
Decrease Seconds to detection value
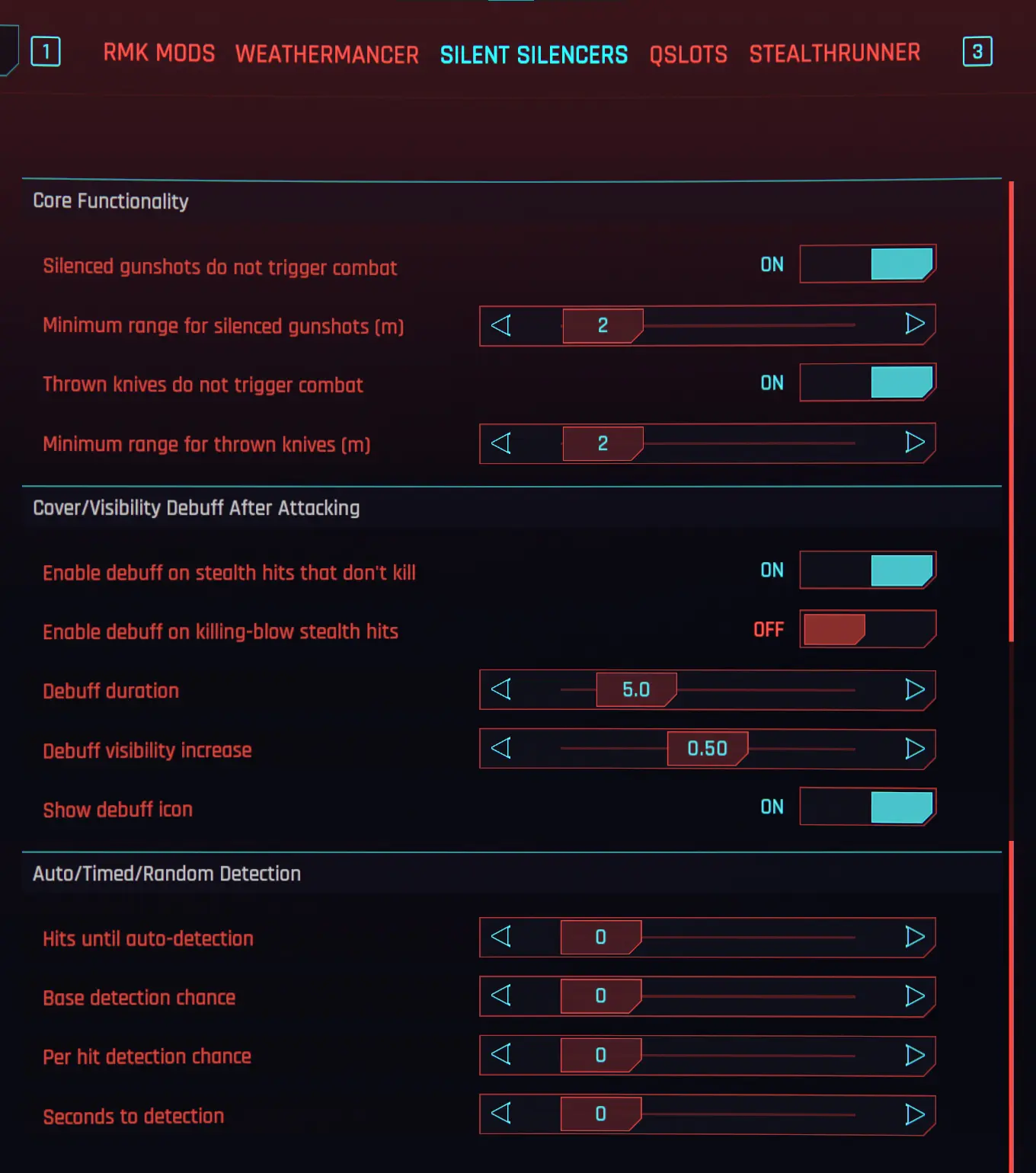coord(500,1114)
